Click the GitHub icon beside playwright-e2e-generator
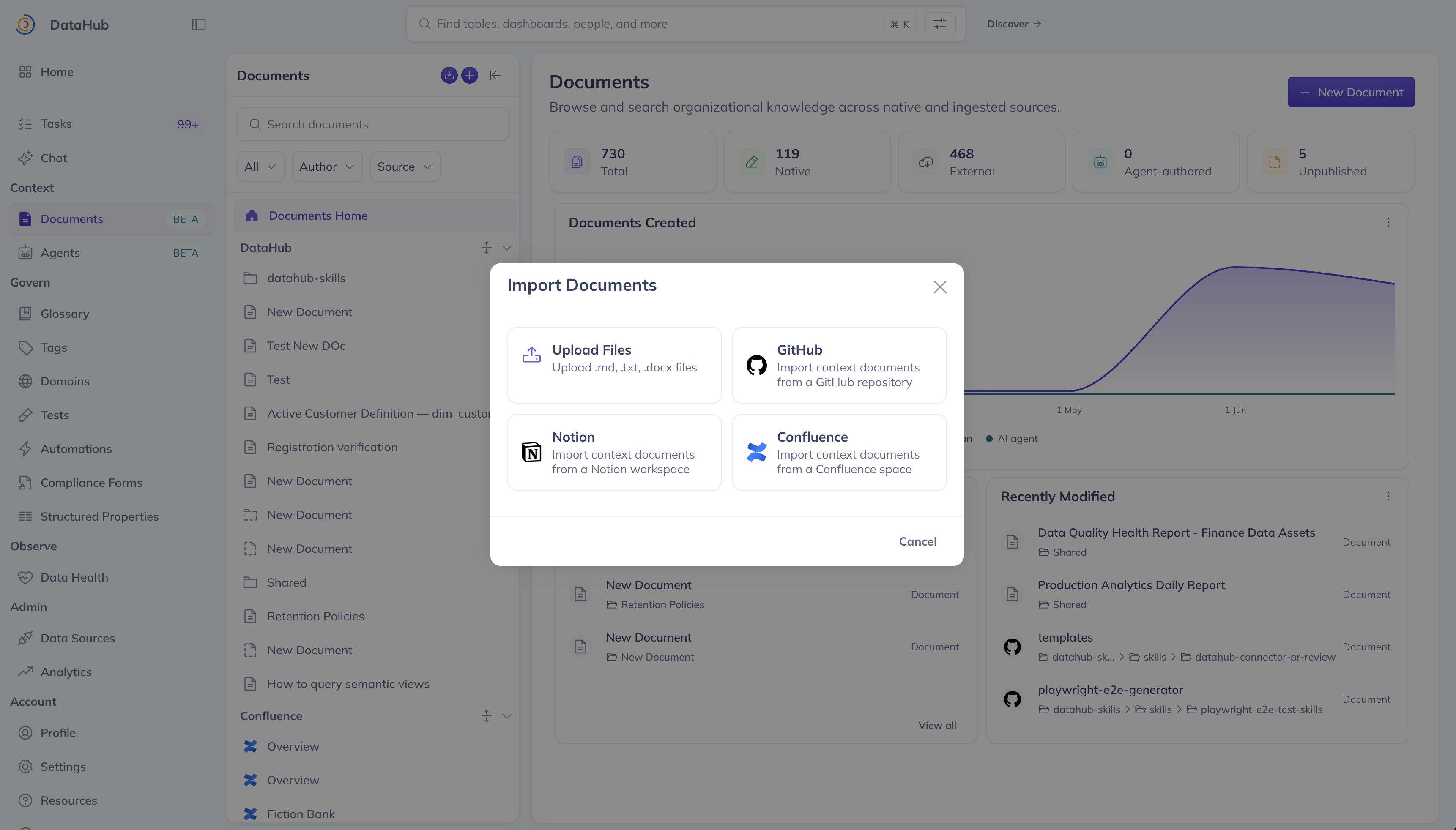 [1012, 699]
